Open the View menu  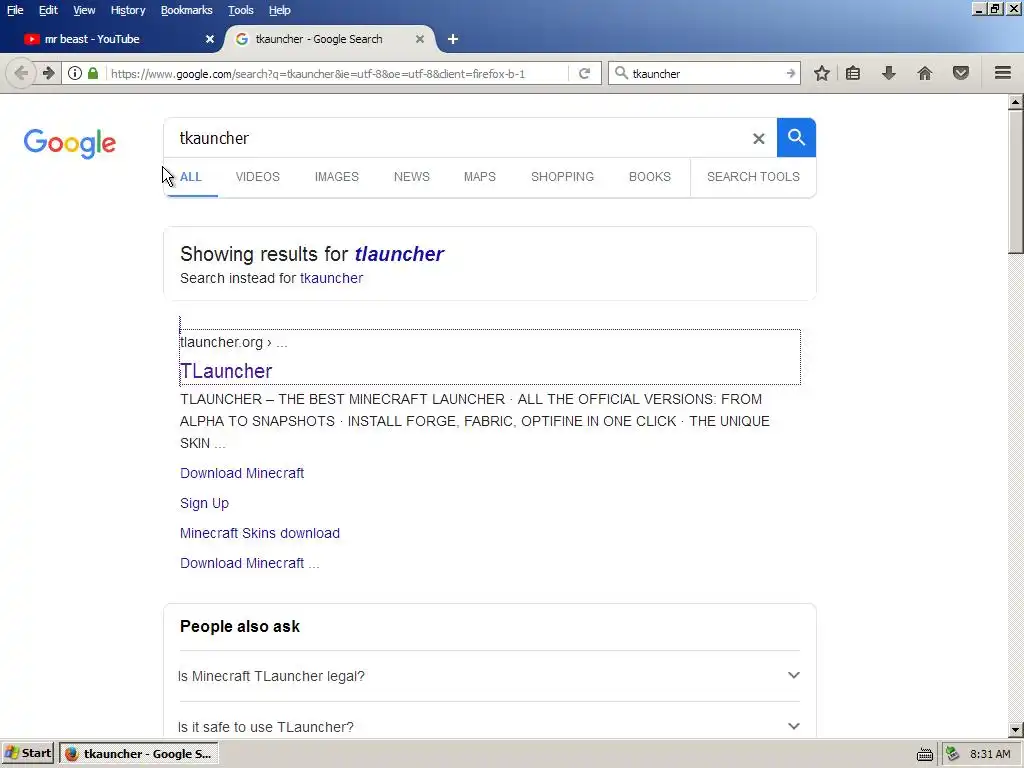tap(84, 10)
